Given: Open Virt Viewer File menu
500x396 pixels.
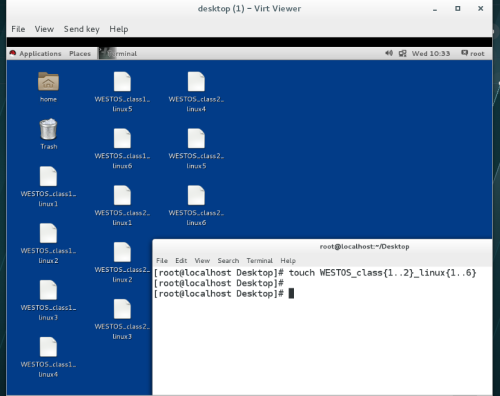Looking at the screenshot, I should 18,29.
